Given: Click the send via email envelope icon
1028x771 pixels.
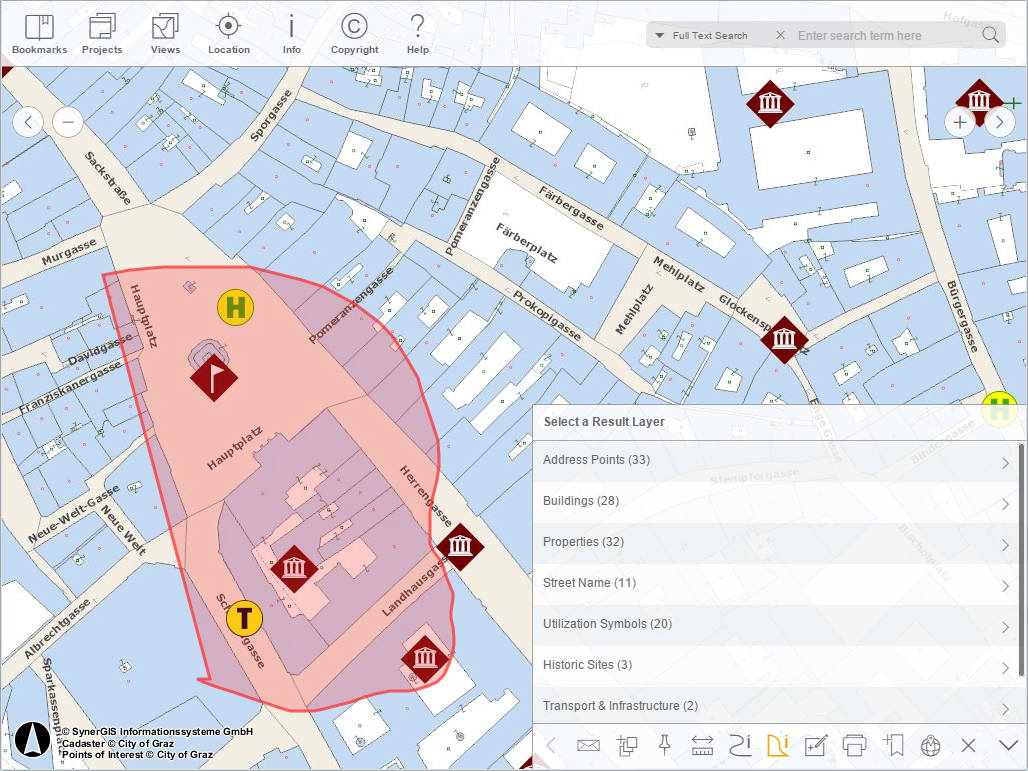Looking at the screenshot, I should (588, 745).
